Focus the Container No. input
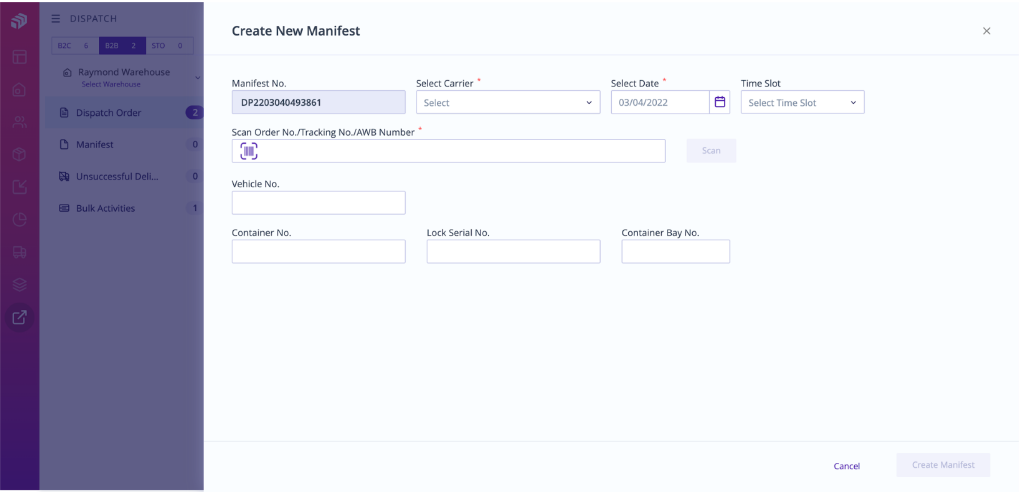1021x492 pixels. (x=318, y=251)
